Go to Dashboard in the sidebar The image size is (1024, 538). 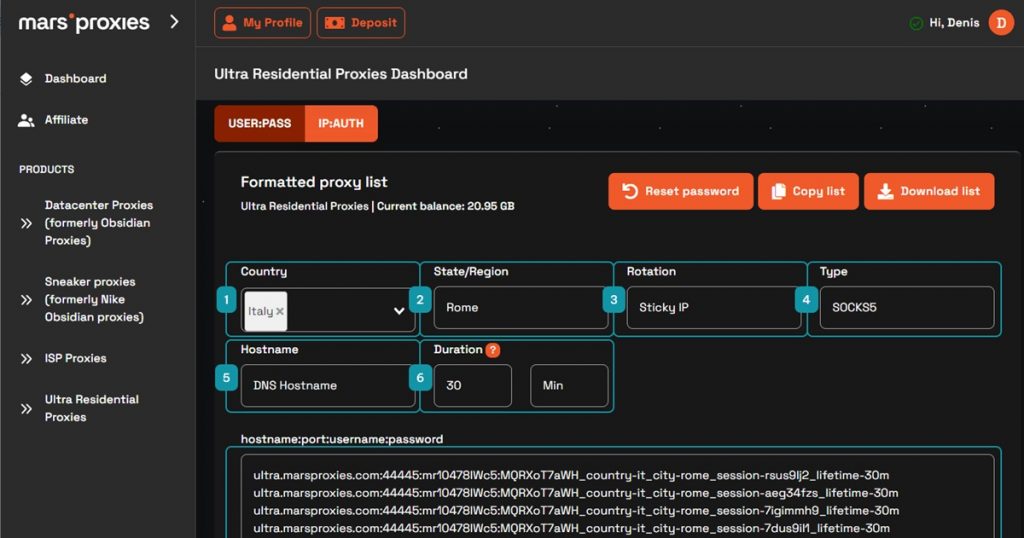point(75,78)
